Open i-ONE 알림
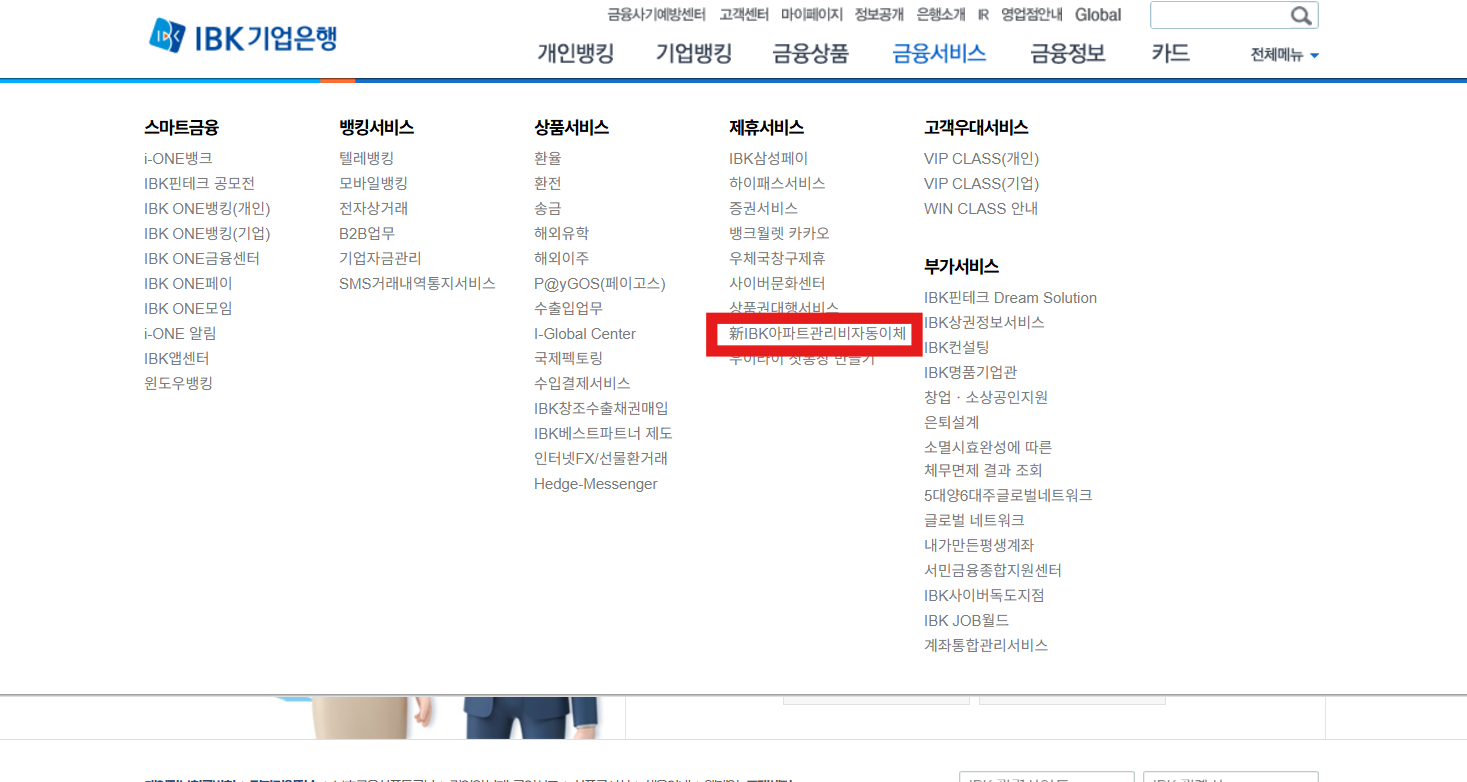 point(180,333)
